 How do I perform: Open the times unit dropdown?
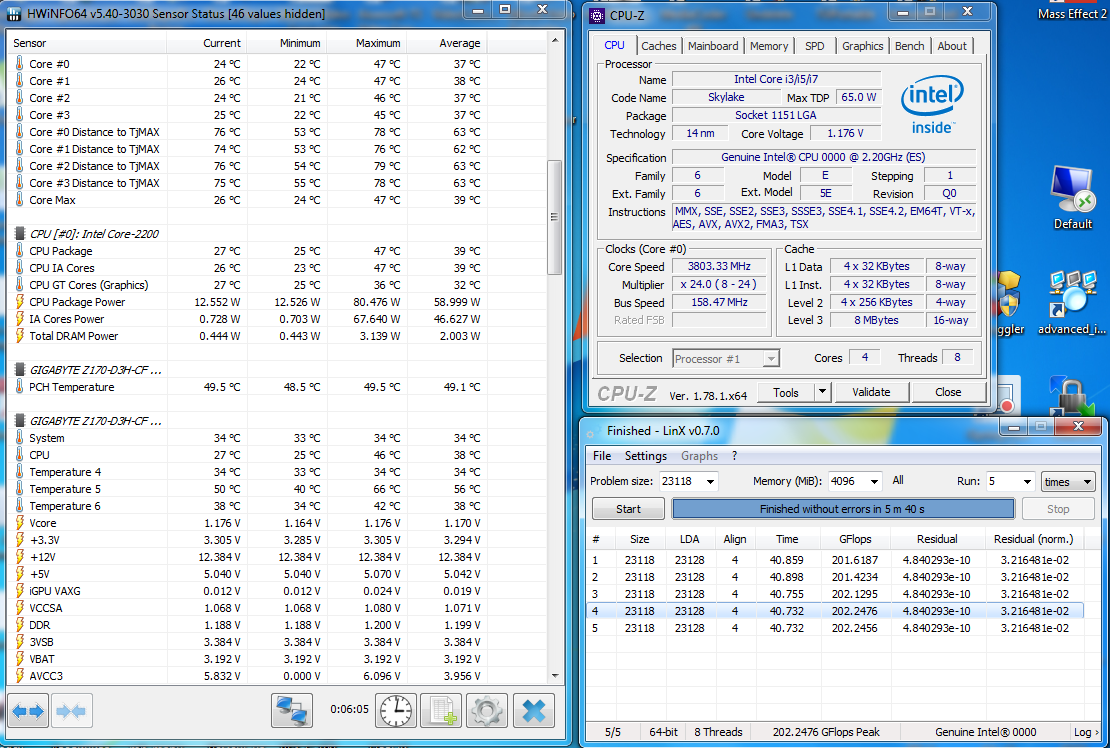(x=1068, y=482)
